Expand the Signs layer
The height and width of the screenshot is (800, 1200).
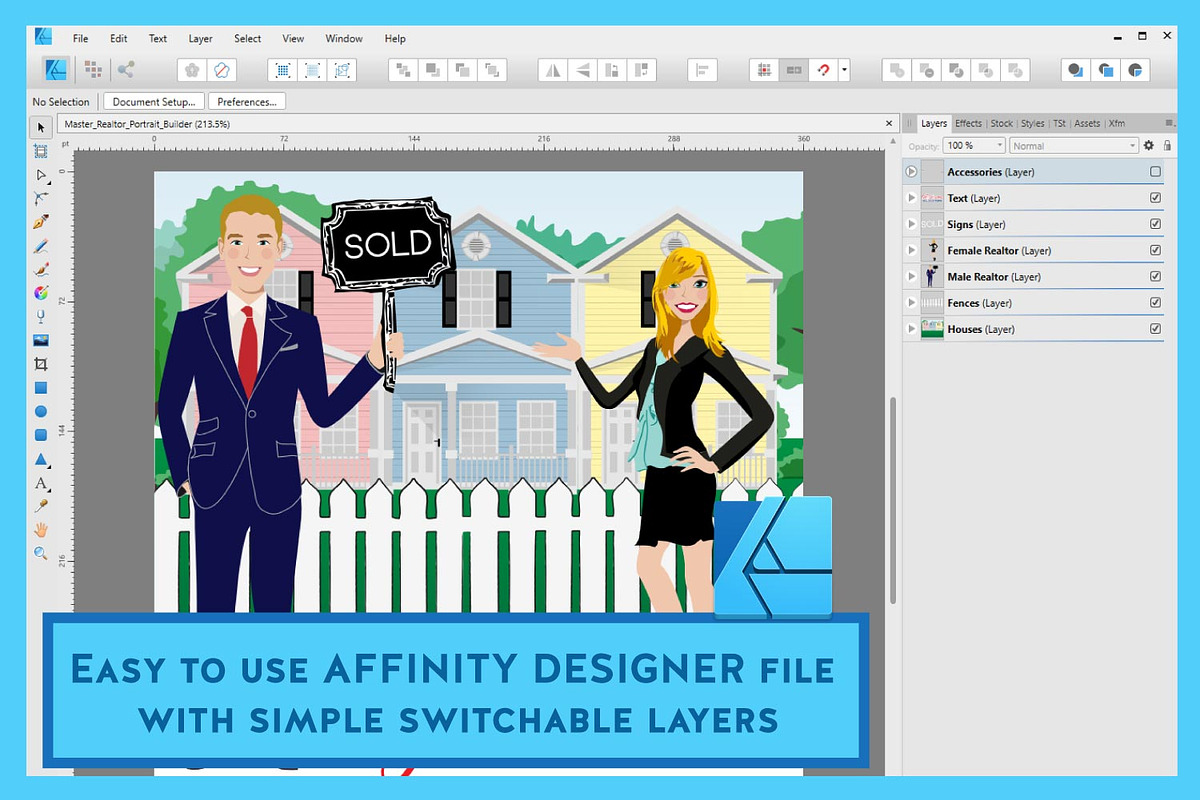coord(911,224)
